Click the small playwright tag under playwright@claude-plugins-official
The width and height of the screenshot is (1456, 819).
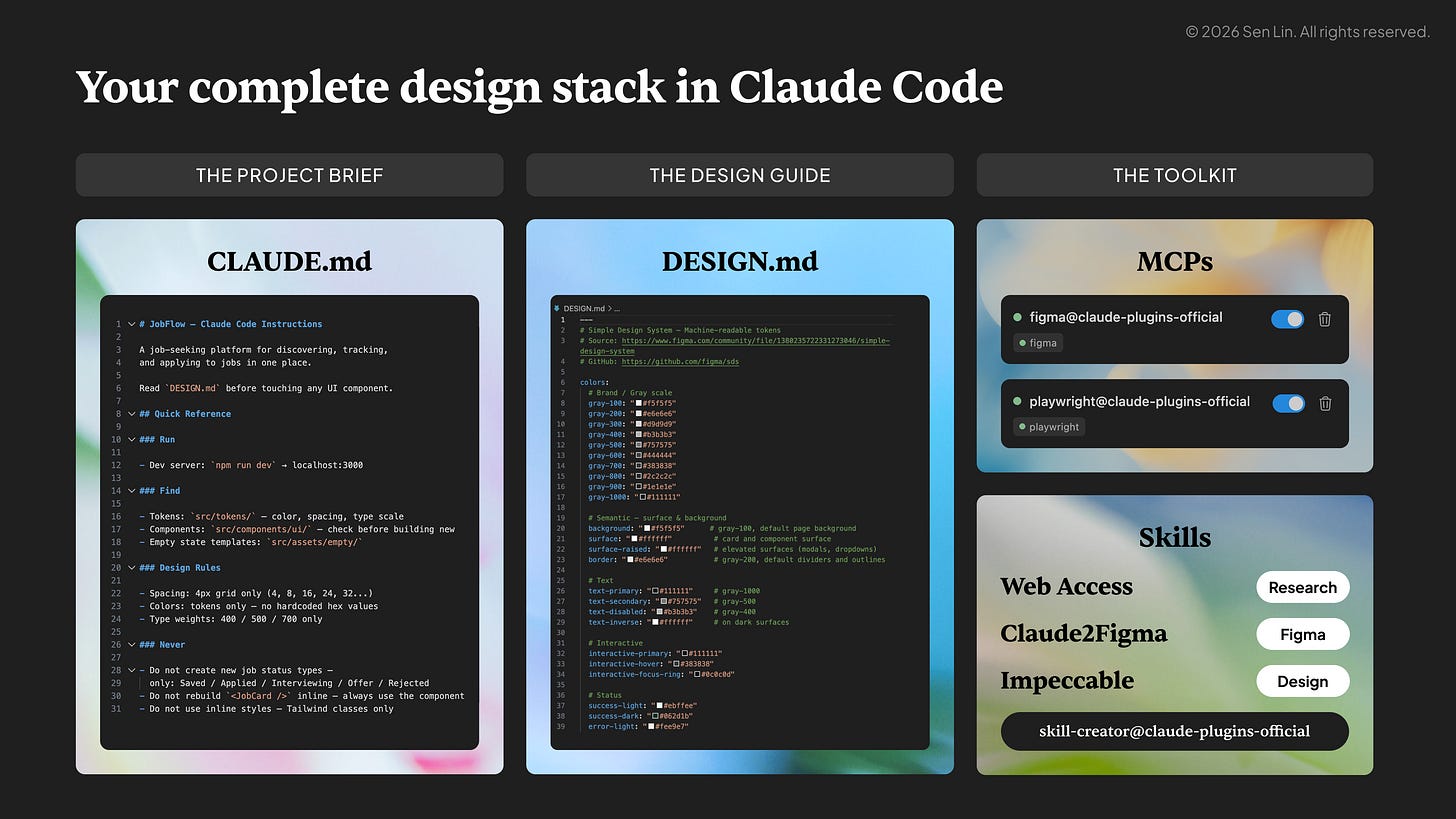pyautogui.click(x=1049, y=426)
